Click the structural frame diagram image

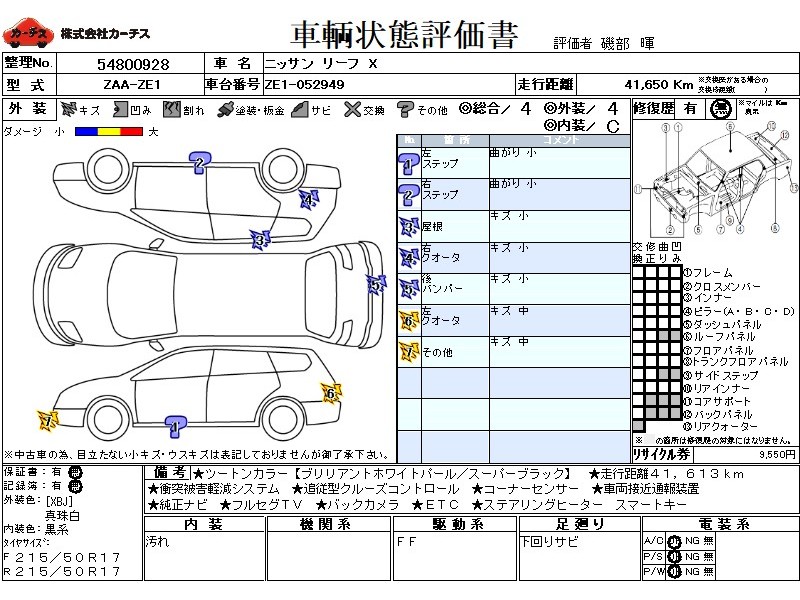[716, 178]
